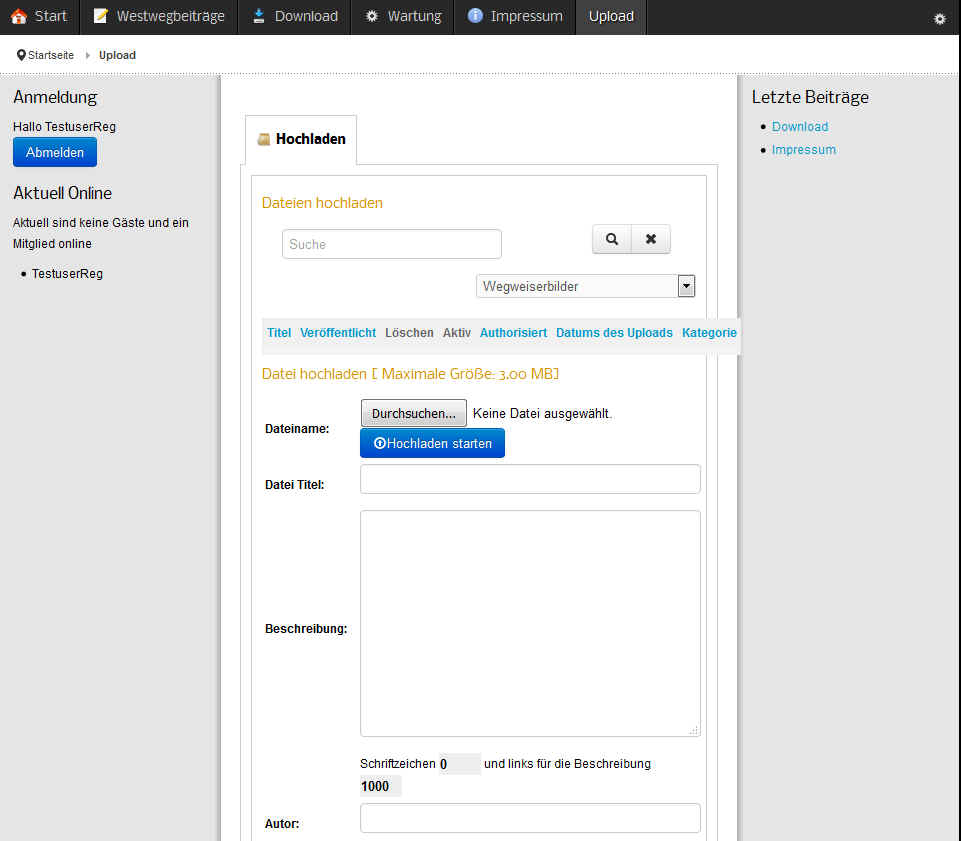Click Durchsuchen to choose a file
961x841 pixels.
(413, 413)
